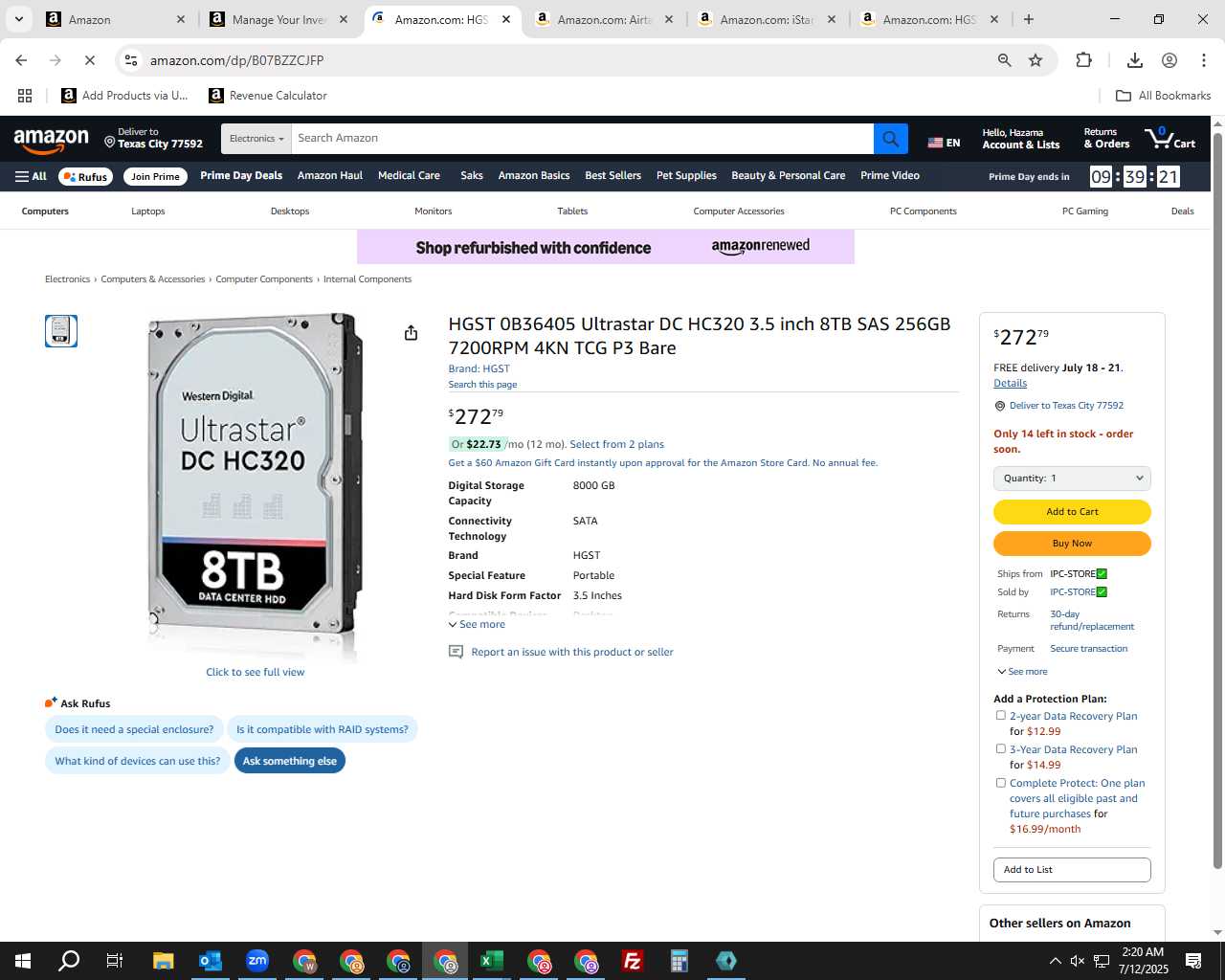Click the Amazon Renewed banner
The image size is (1225, 980).
(605, 247)
